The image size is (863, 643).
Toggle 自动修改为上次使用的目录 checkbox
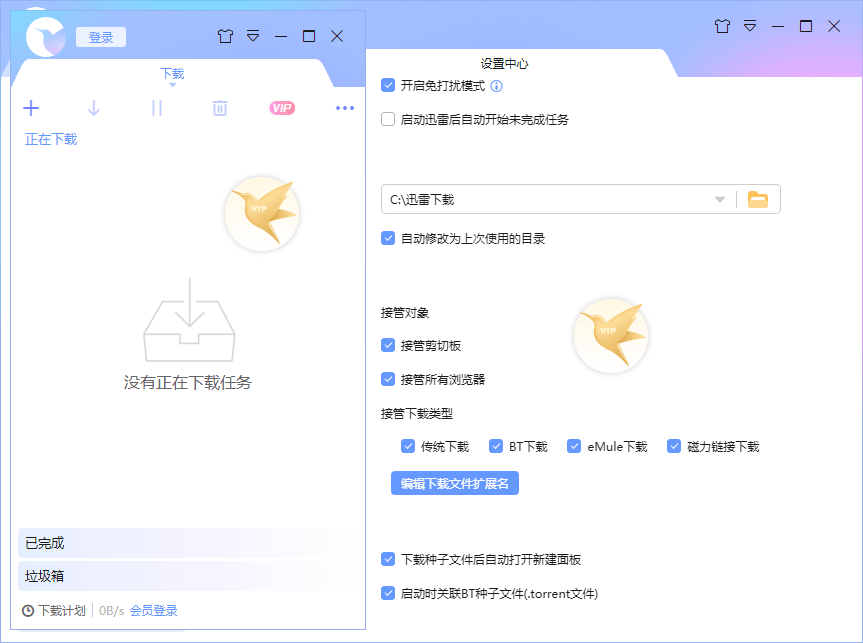click(388, 238)
